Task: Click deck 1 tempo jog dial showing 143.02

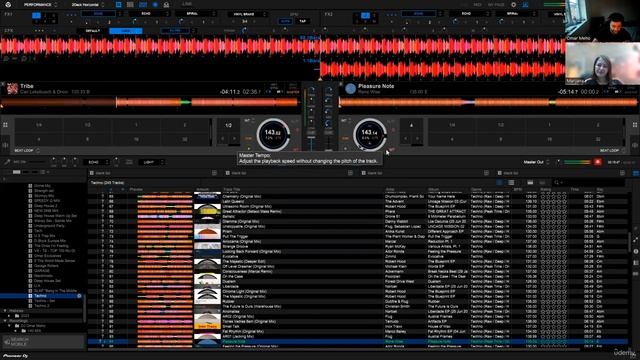Action: (x=273, y=134)
